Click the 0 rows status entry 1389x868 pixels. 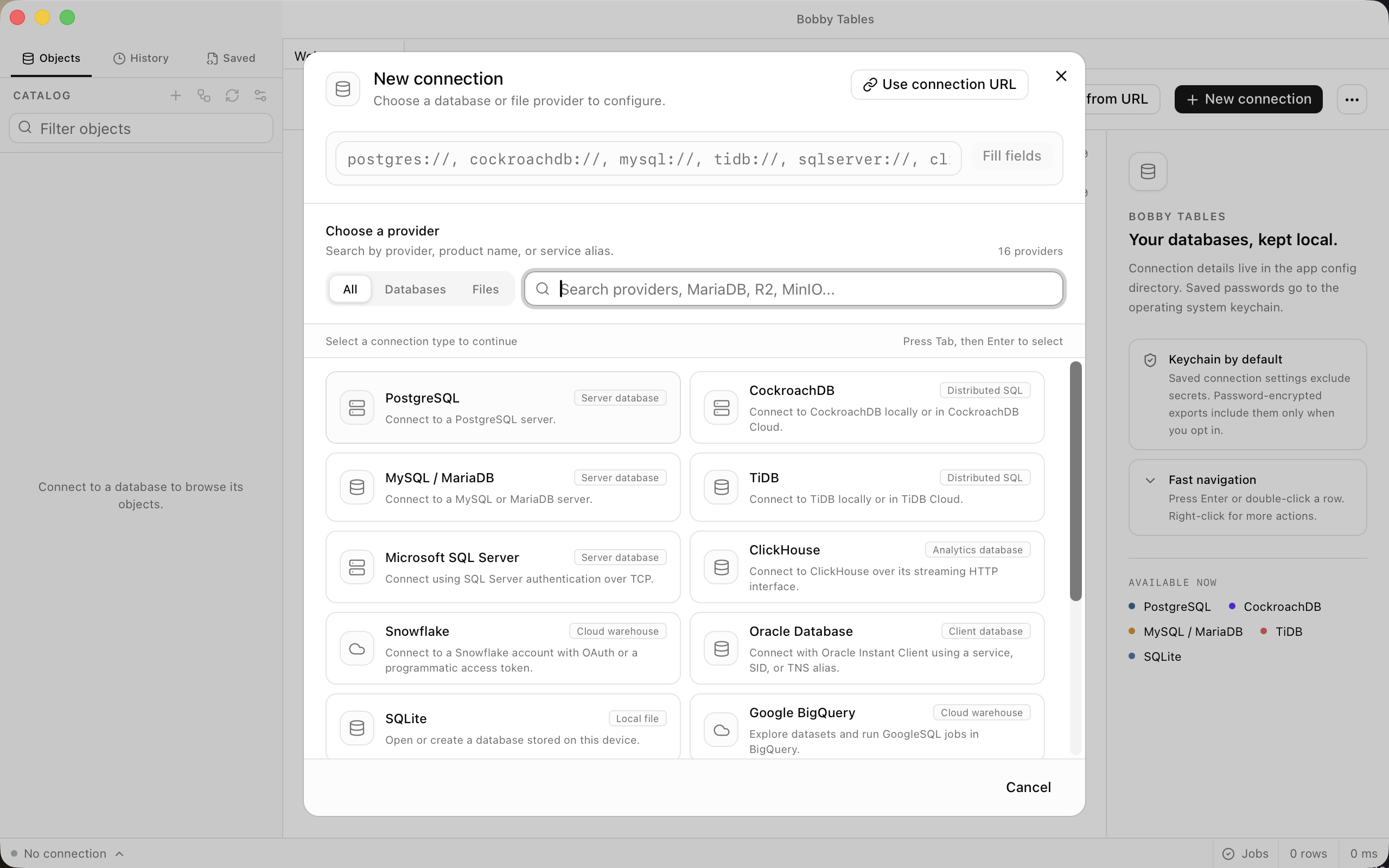coord(1308,854)
